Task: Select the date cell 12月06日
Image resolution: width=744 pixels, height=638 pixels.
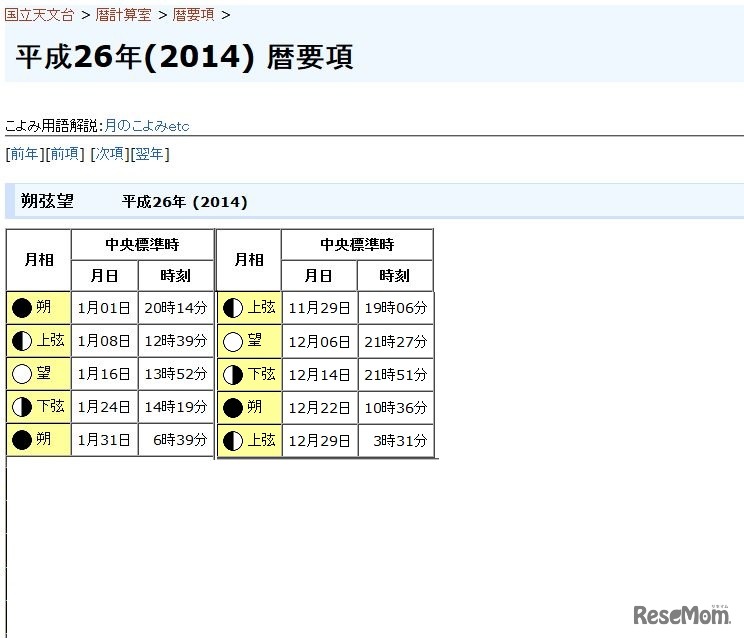Action: pyautogui.click(x=320, y=342)
